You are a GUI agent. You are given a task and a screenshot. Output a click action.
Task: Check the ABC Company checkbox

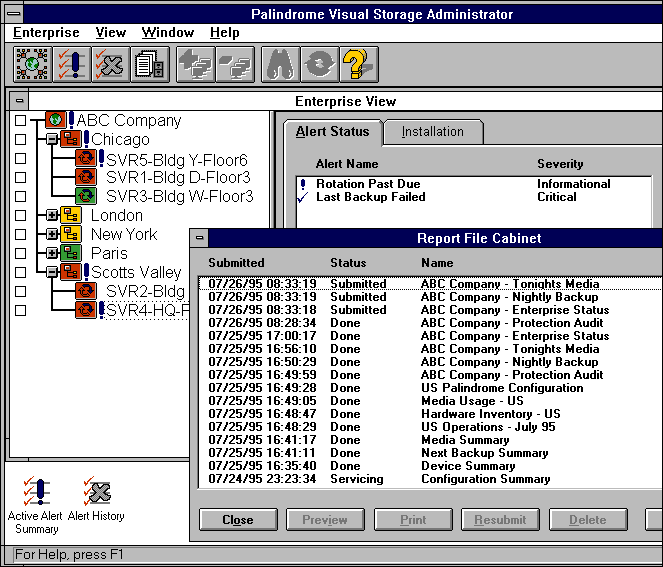click(20, 121)
